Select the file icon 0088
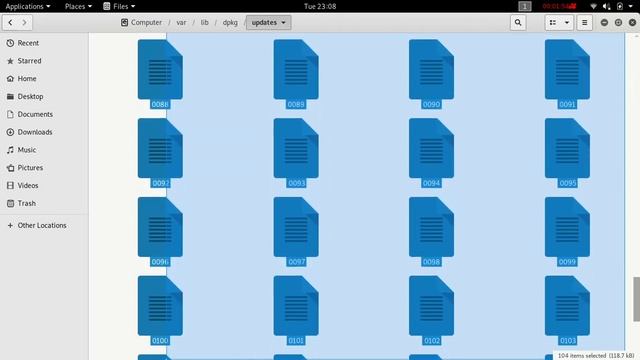 160,69
